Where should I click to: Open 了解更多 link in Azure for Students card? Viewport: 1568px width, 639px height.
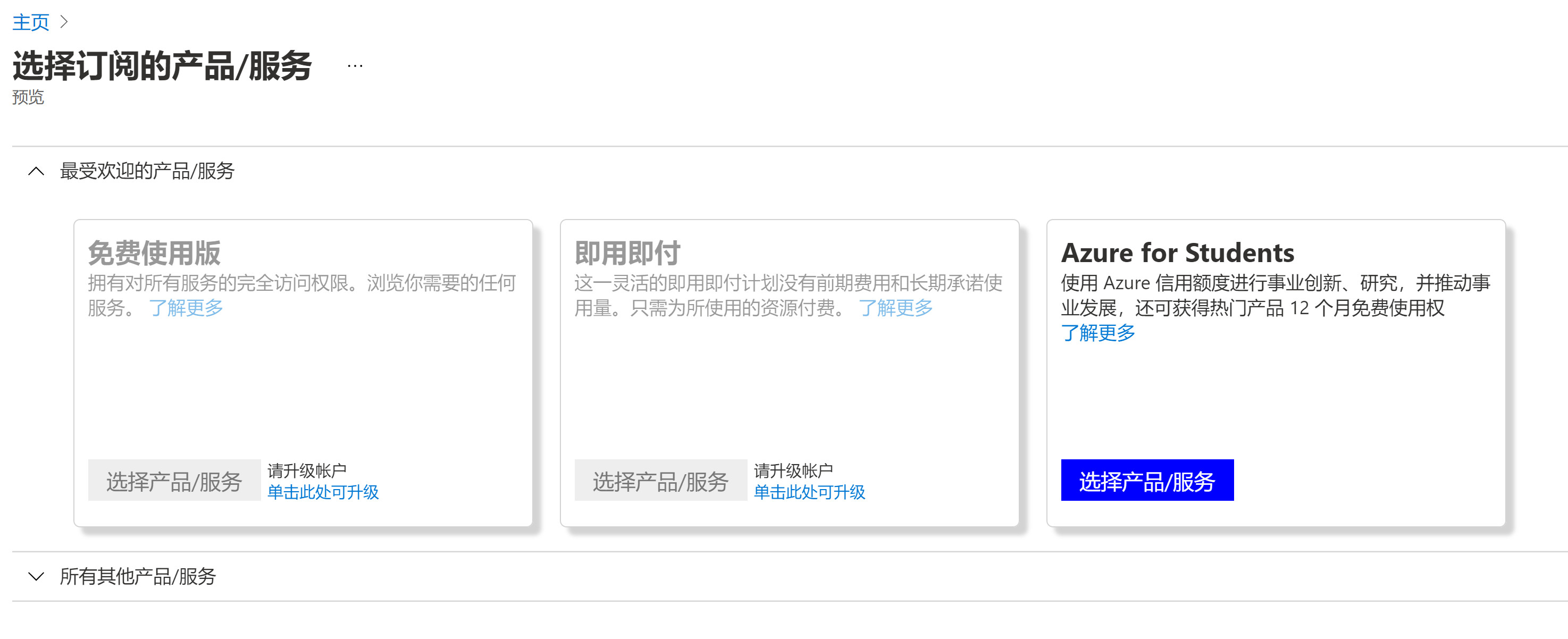point(1097,333)
